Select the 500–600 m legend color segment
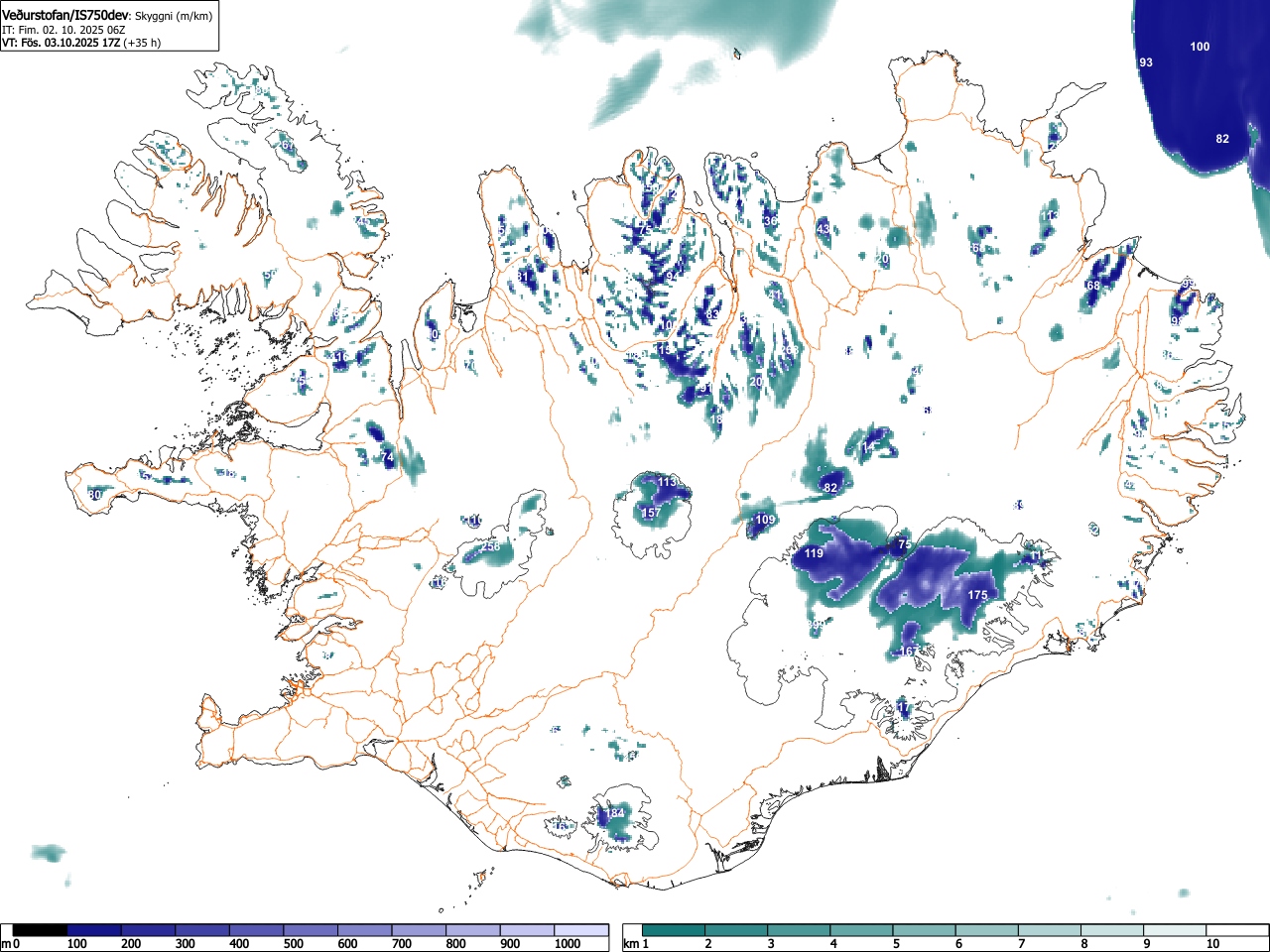This screenshot has height=952, width=1270. (x=311, y=930)
